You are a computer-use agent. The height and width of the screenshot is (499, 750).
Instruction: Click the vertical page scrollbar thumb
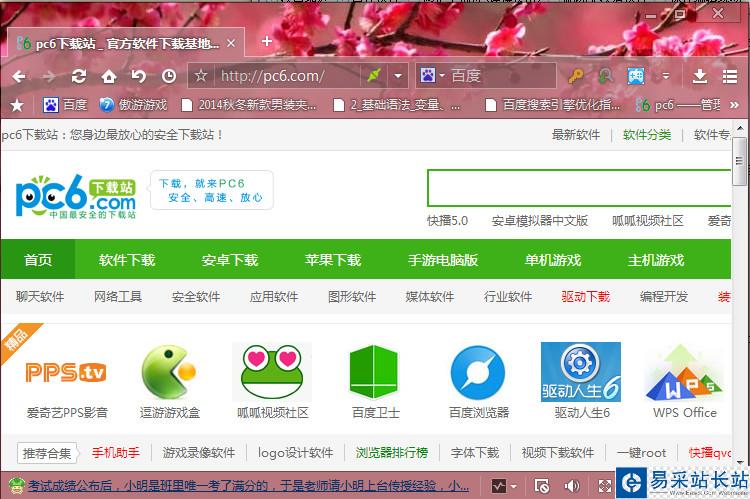pos(739,162)
